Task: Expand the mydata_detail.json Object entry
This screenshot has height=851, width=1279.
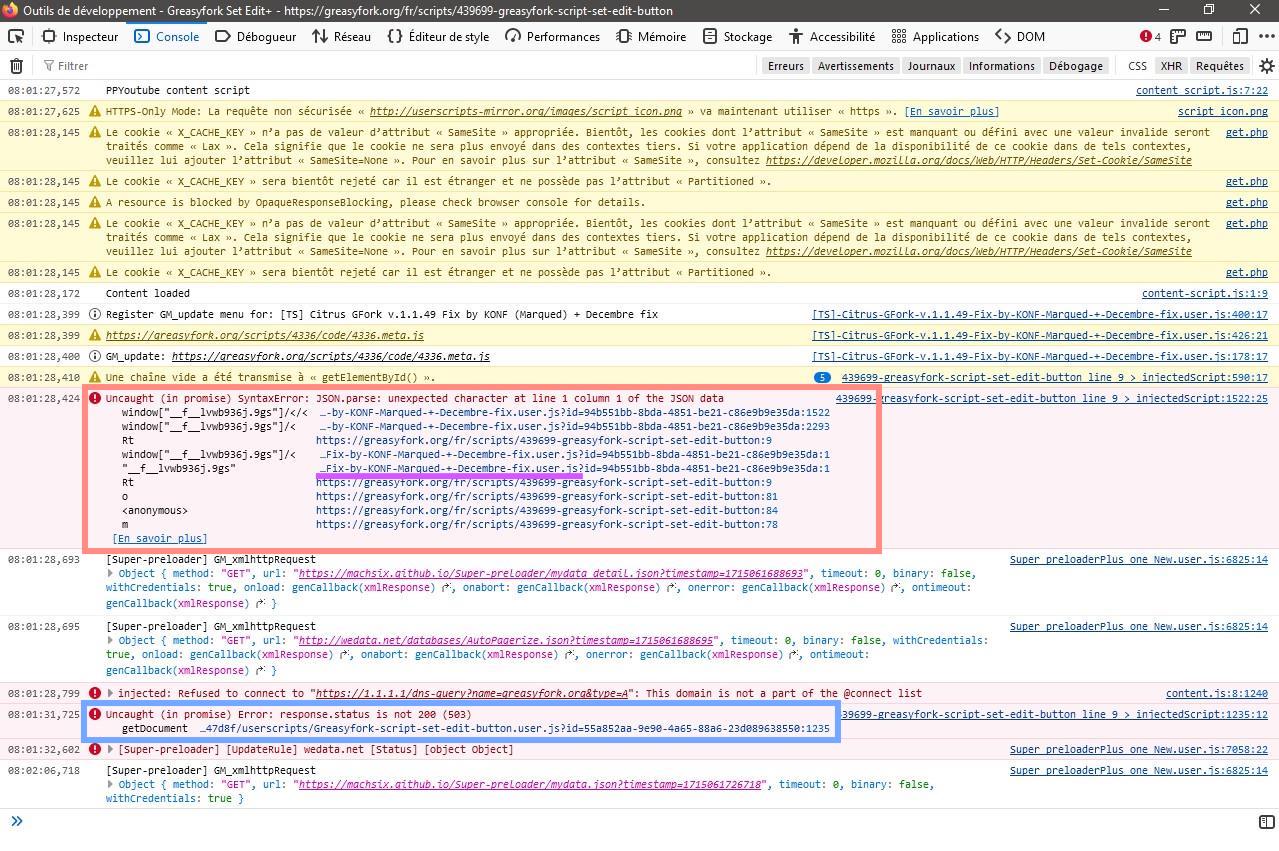Action: click(111, 574)
